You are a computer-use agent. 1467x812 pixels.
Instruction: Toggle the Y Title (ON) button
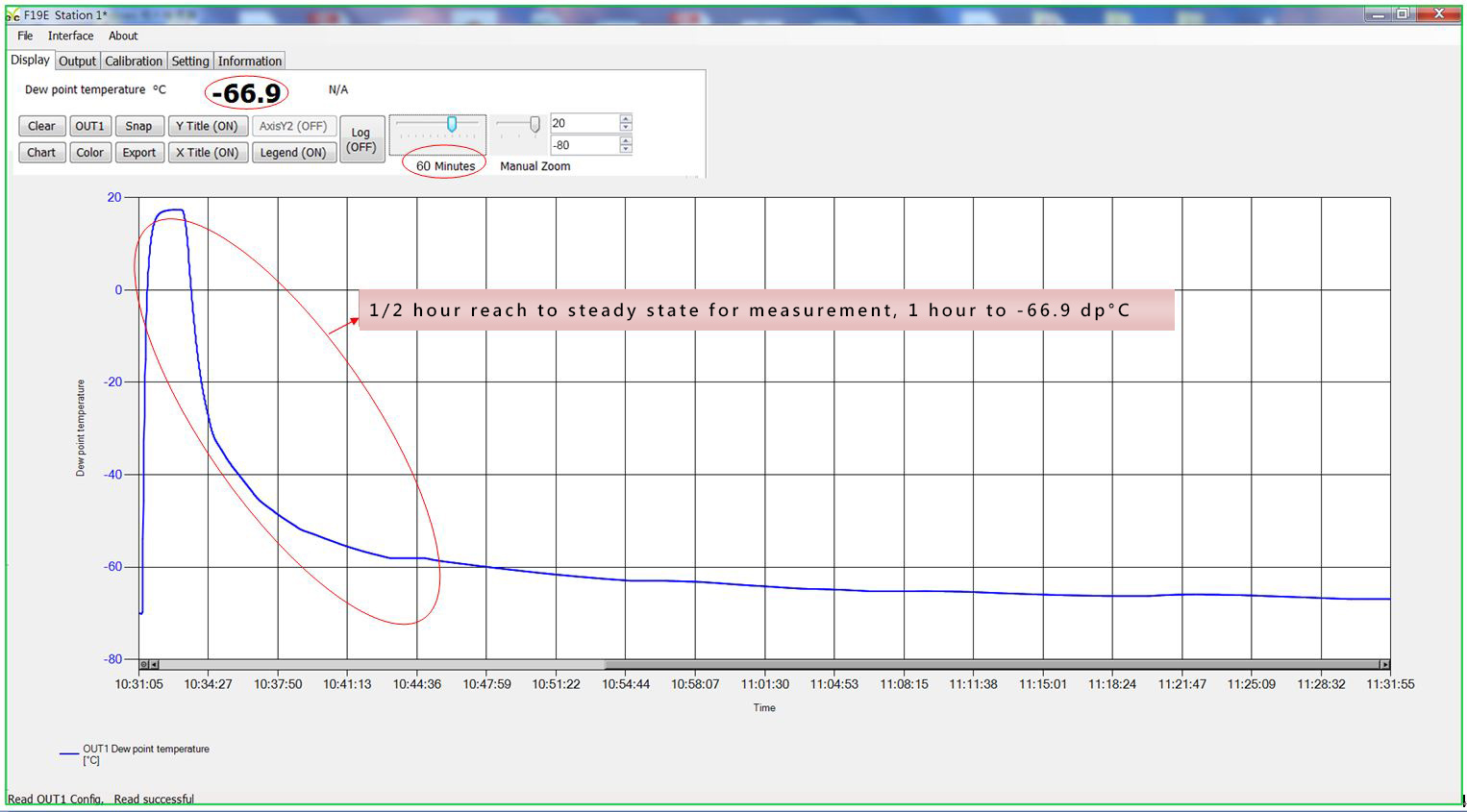pyautogui.click(x=207, y=126)
